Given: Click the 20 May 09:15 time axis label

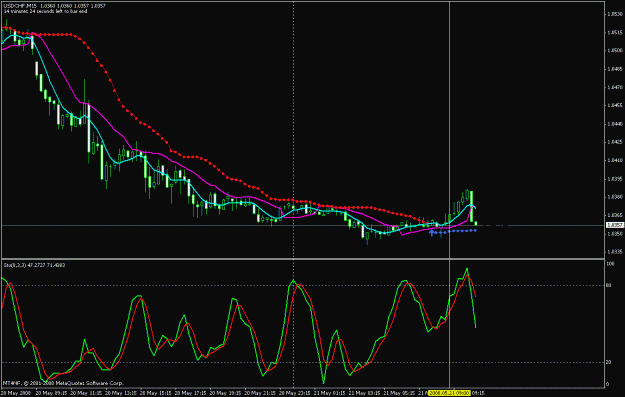Looking at the screenshot, I should pyautogui.click(x=51, y=393).
